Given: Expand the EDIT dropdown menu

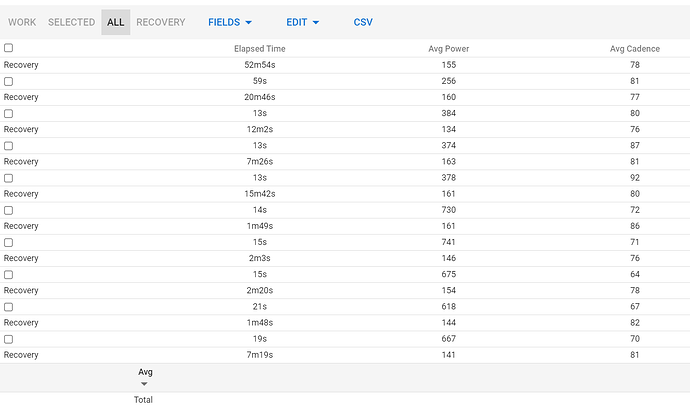Looking at the screenshot, I should pyautogui.click(x=303, y=22).
